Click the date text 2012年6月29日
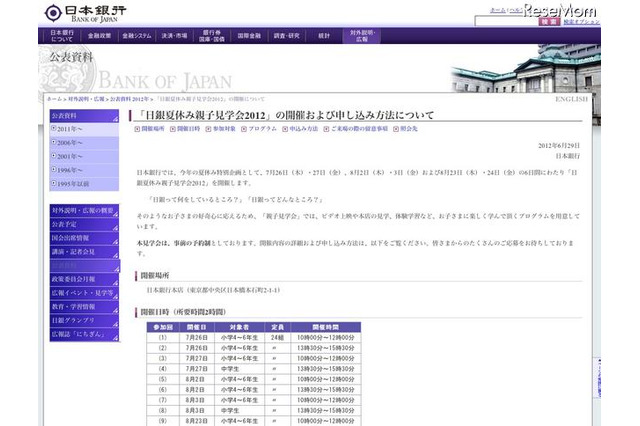 pyautogui.click(x=559, y=146)
